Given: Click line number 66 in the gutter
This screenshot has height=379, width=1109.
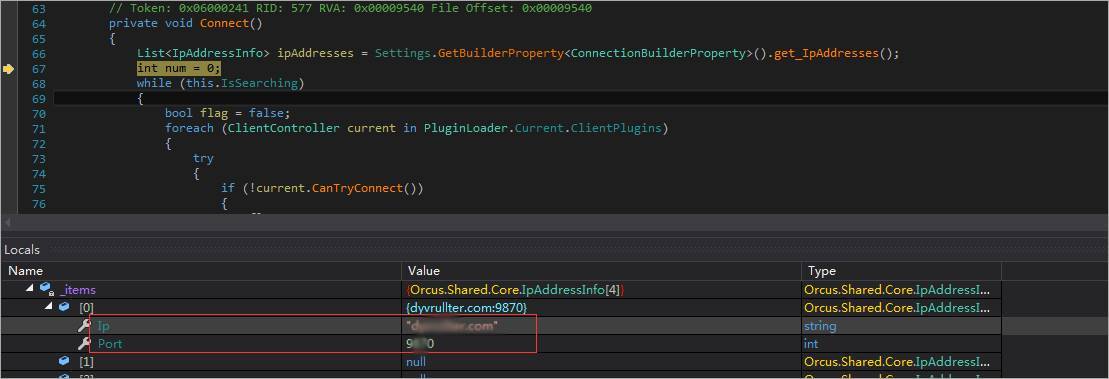Looking at the screenshot, I should 39,54.
